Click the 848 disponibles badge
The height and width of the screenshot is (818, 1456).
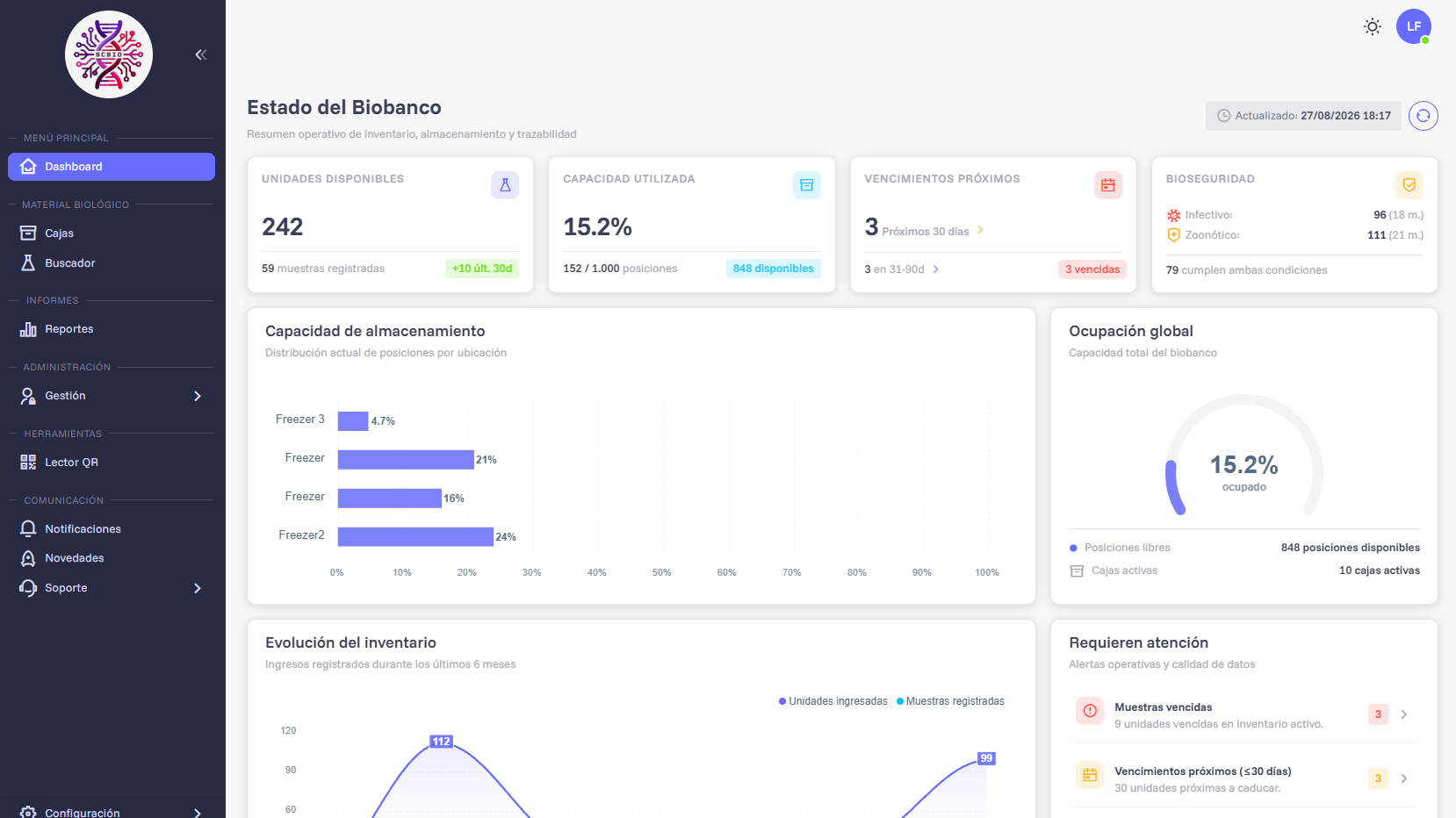[x=774, y=269]
